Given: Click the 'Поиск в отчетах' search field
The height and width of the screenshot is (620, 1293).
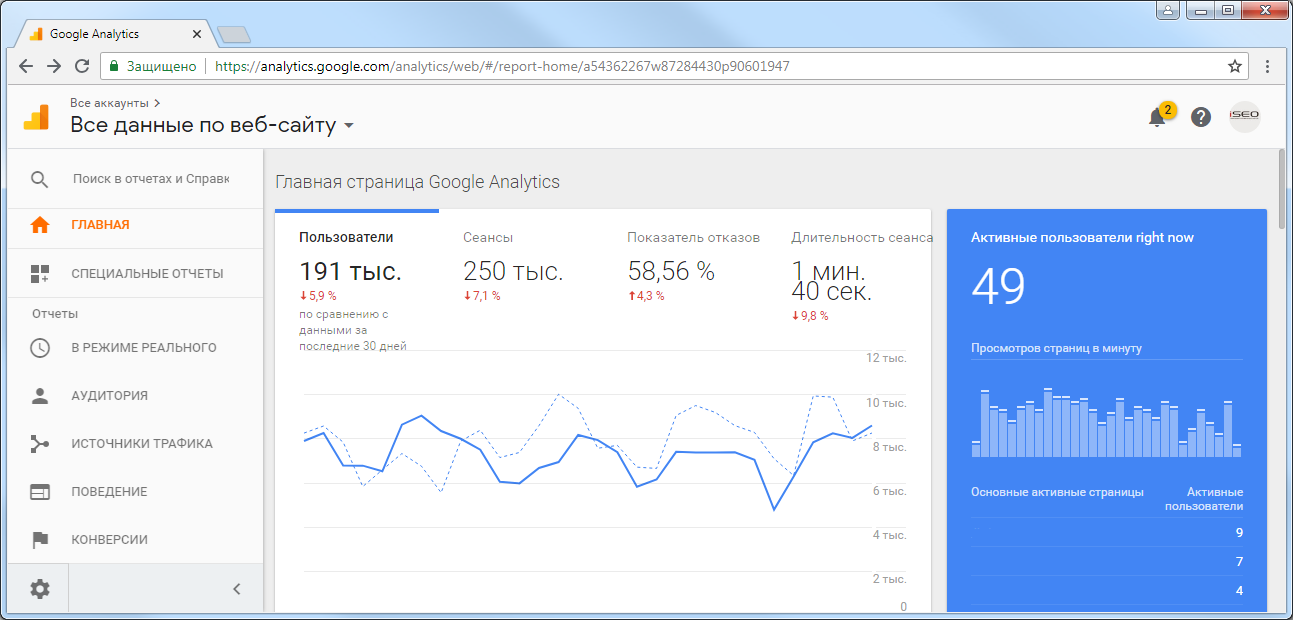Looking at the screenshot, I should tap(151, 180).
